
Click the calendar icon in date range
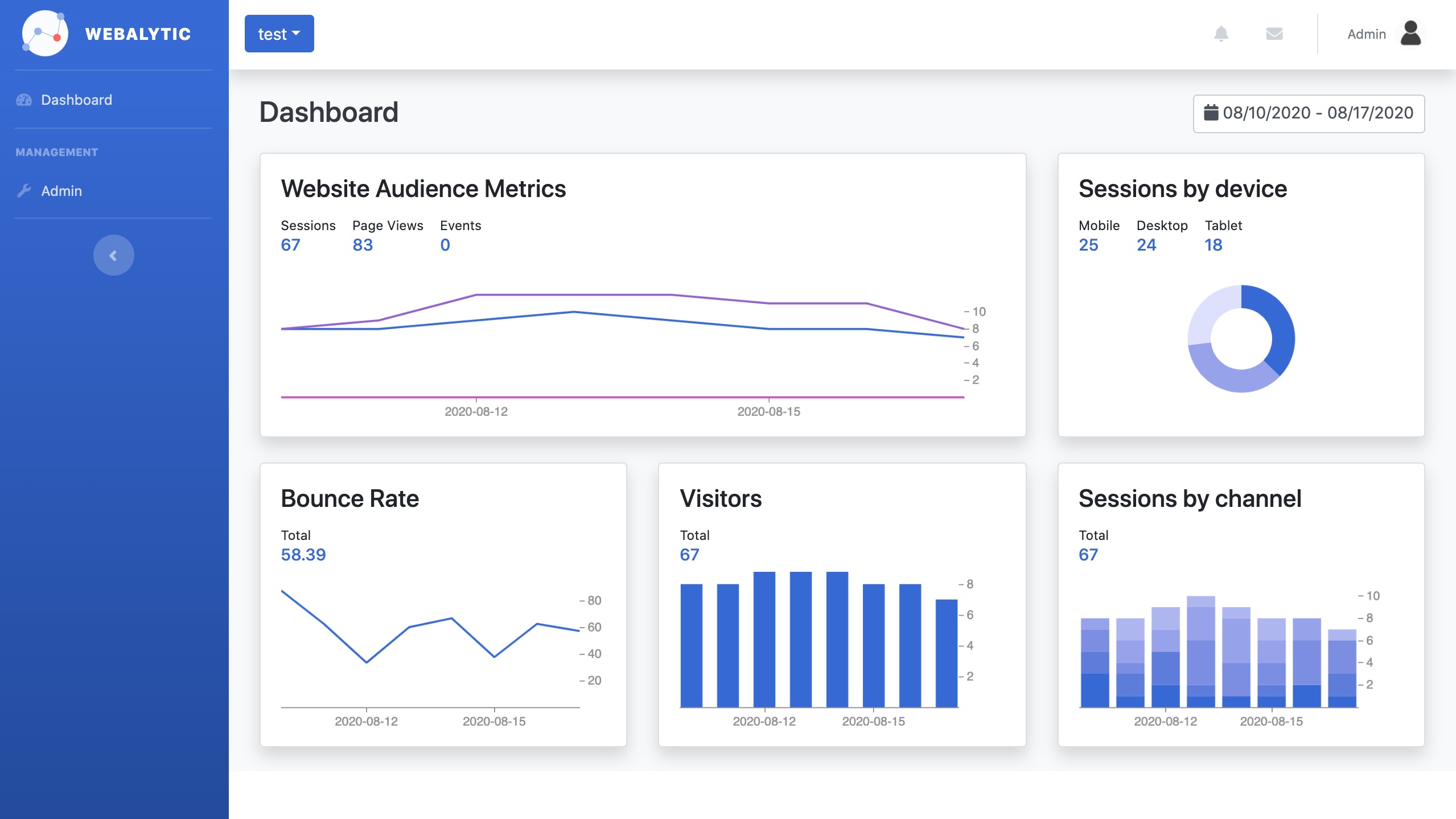tap(1211, 113)
